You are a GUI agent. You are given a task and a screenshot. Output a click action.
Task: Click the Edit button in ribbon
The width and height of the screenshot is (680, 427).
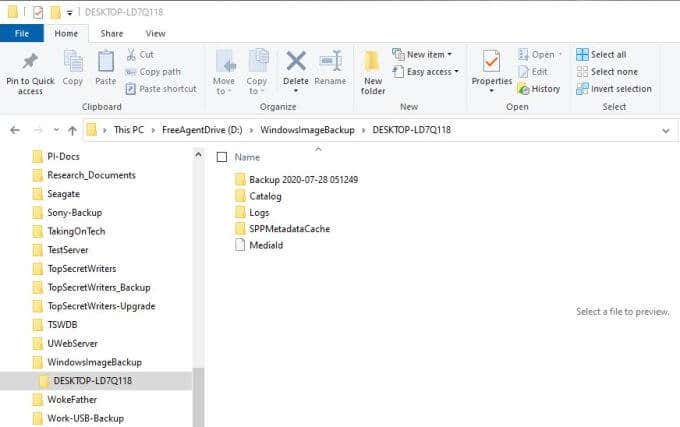point(533,72)
